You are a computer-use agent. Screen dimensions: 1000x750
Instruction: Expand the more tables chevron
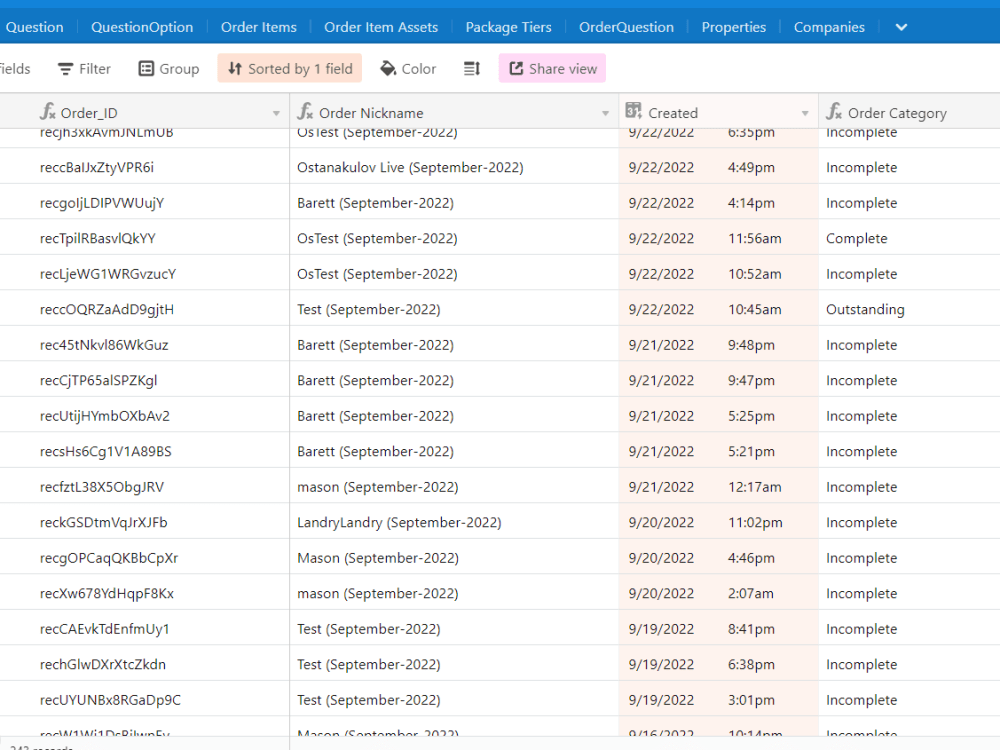[x=901, y=27]
